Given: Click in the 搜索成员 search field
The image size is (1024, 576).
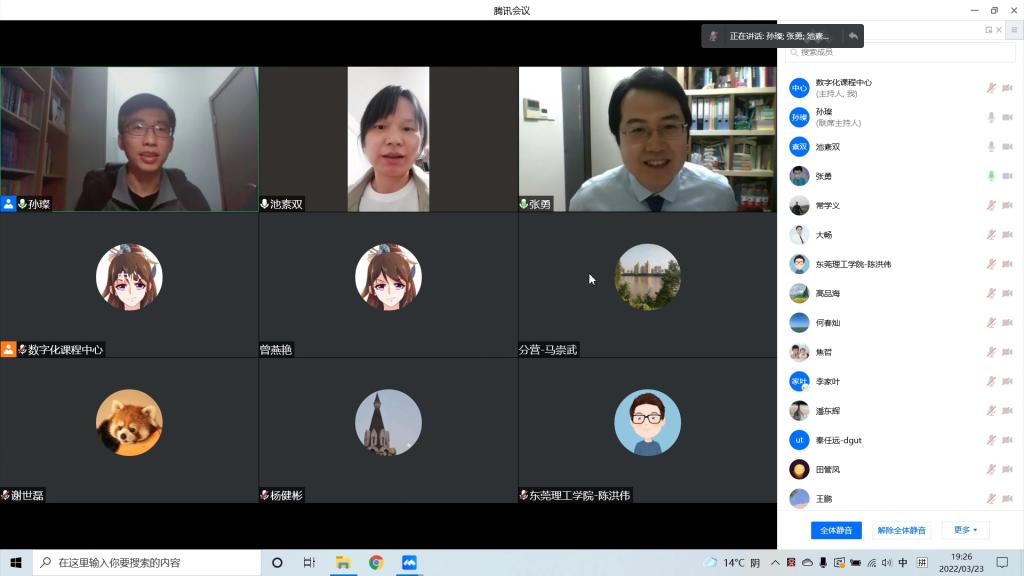Looking at the screenshot, I should tap(900, 52).
